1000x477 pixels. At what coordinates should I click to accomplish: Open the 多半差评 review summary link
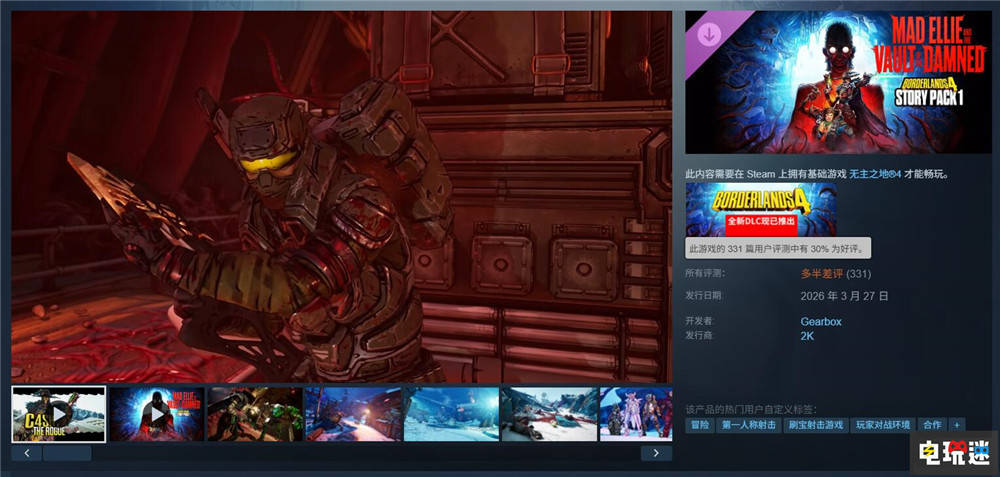point(822,273)
